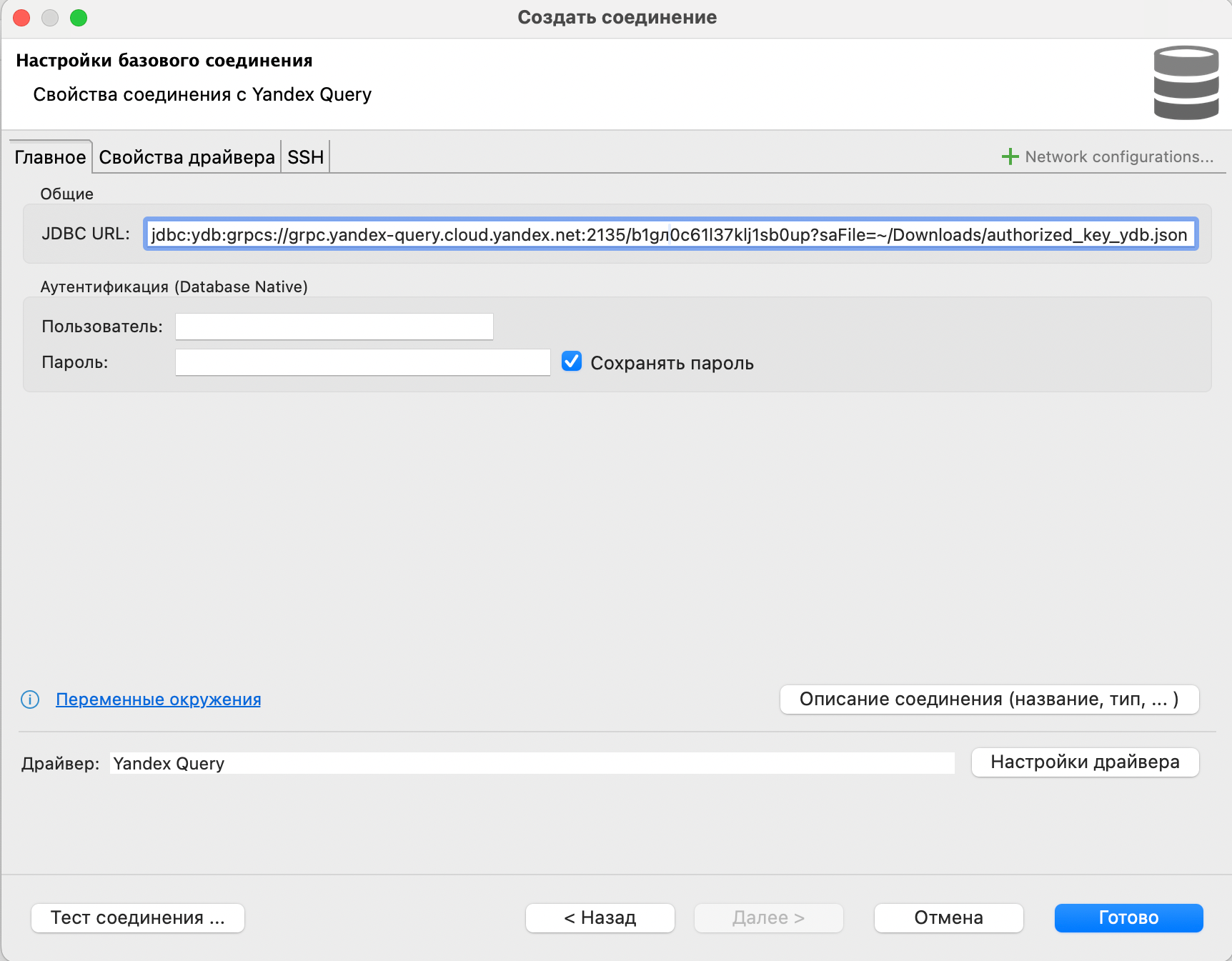Screen dimensions: 1232x961
Task: Open the Свойства драйвера tab
Action: (187, 157)
